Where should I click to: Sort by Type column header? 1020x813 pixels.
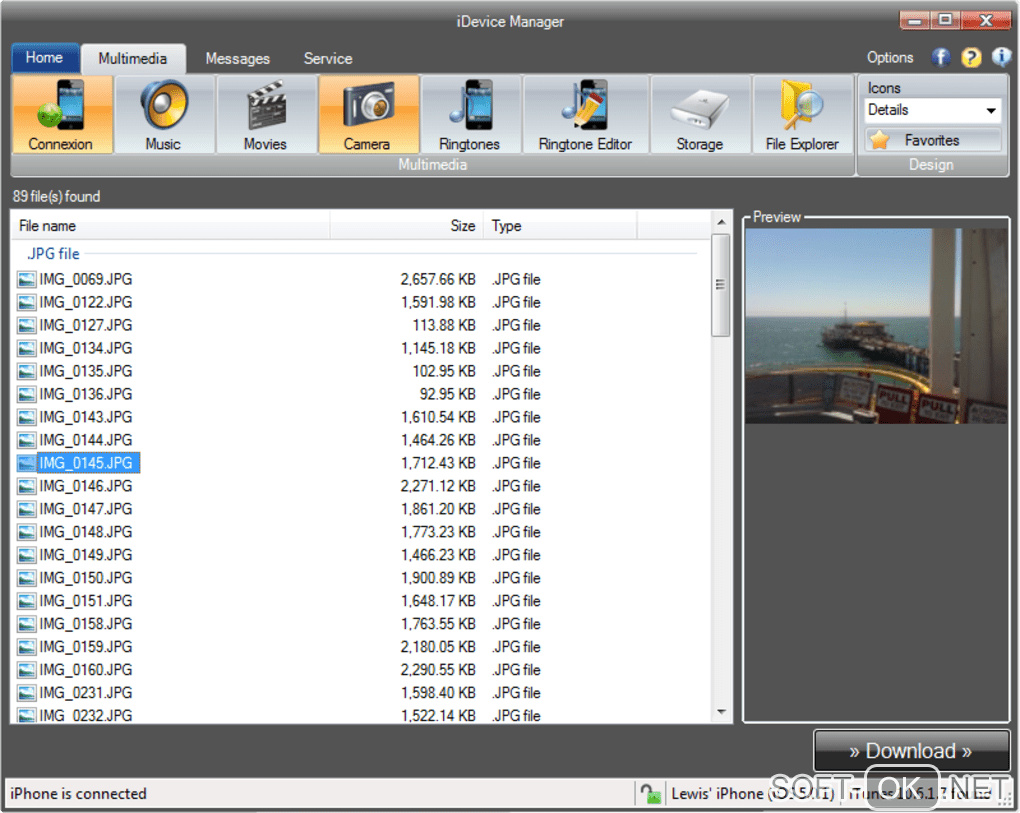pos(560,226)
